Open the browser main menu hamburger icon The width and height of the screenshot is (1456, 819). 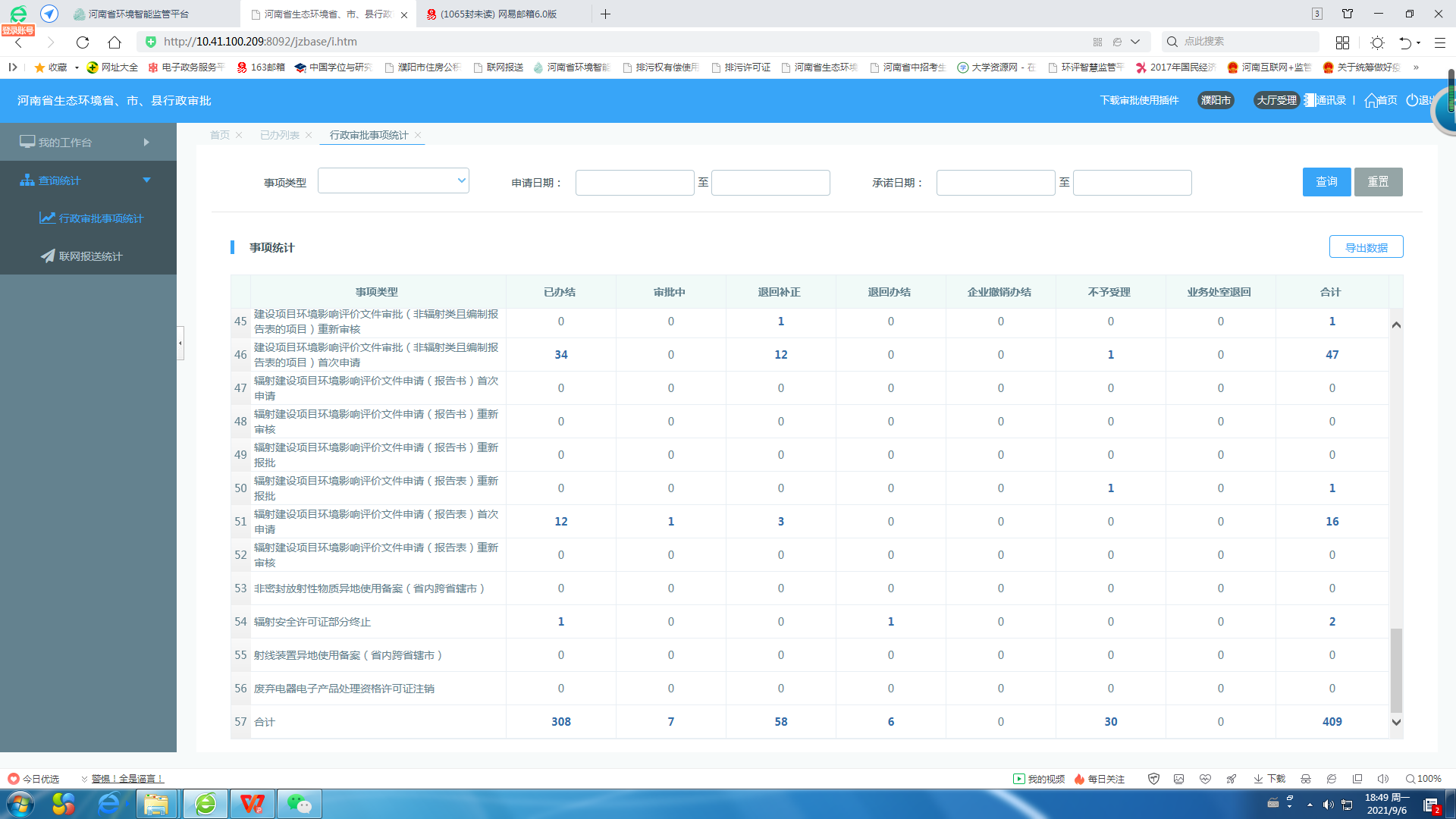(1440, 42)
